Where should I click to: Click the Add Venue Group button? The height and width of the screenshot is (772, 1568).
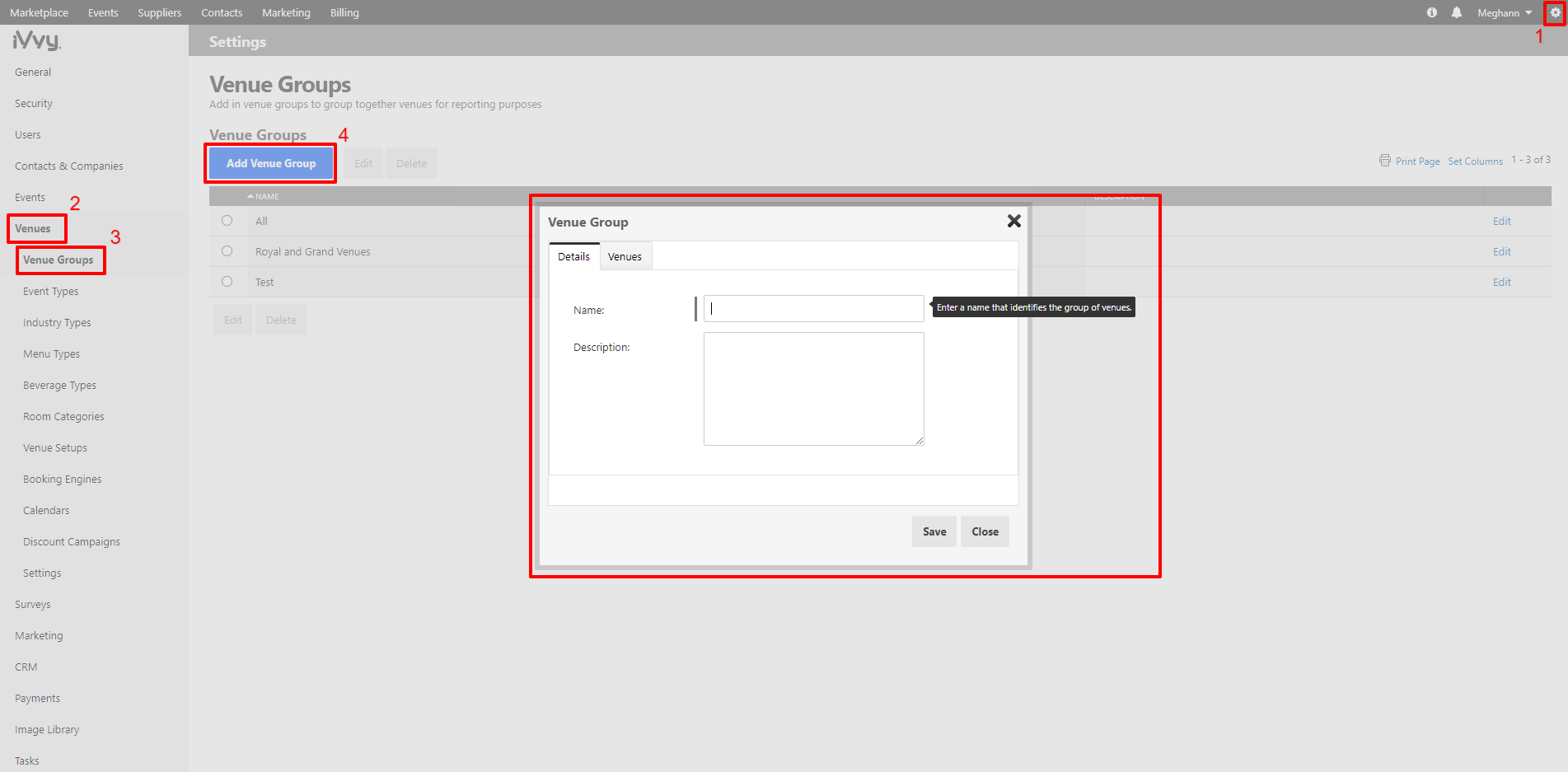coord(271,163)
